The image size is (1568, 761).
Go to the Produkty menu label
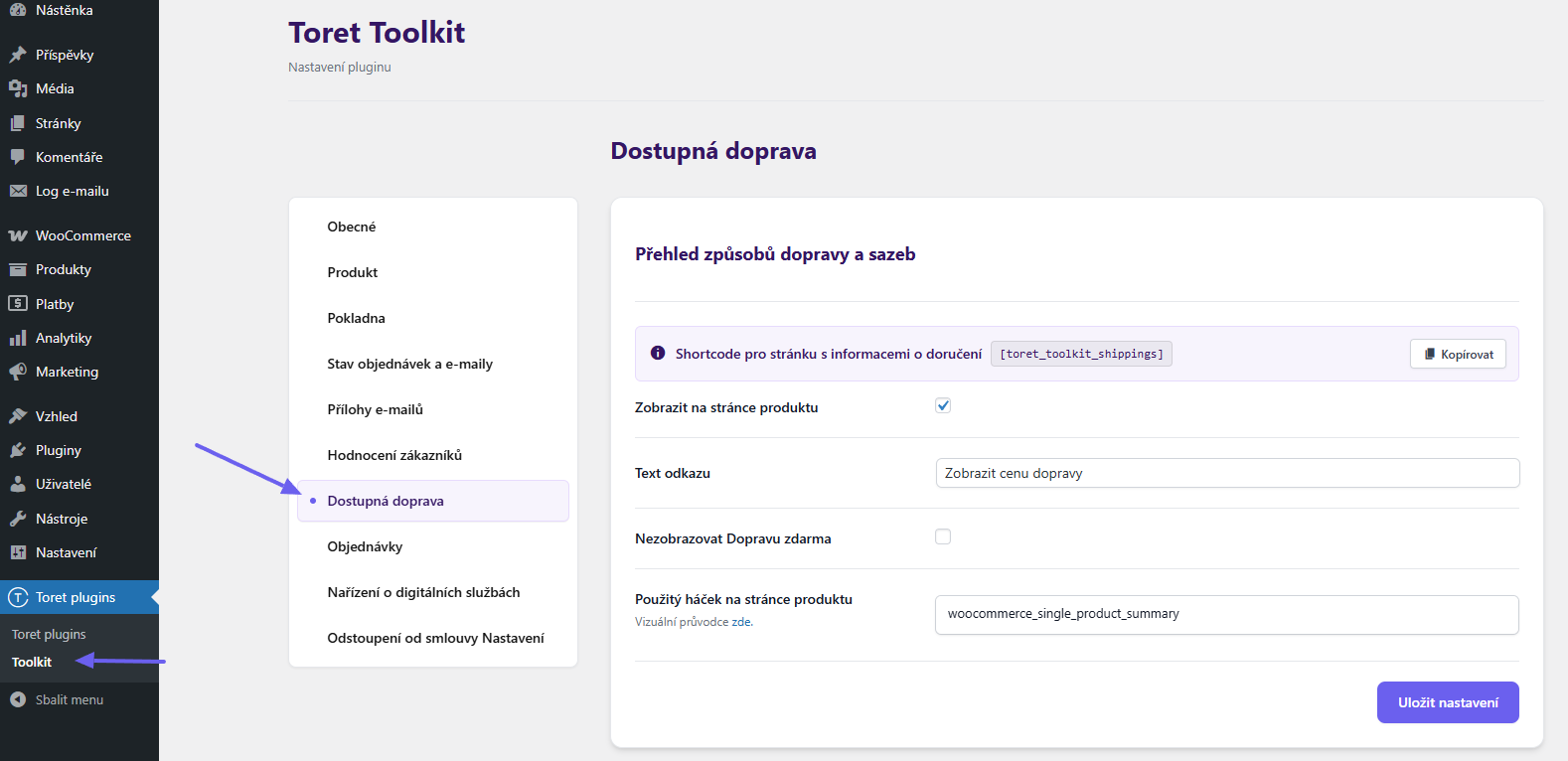tap(64, 269)
